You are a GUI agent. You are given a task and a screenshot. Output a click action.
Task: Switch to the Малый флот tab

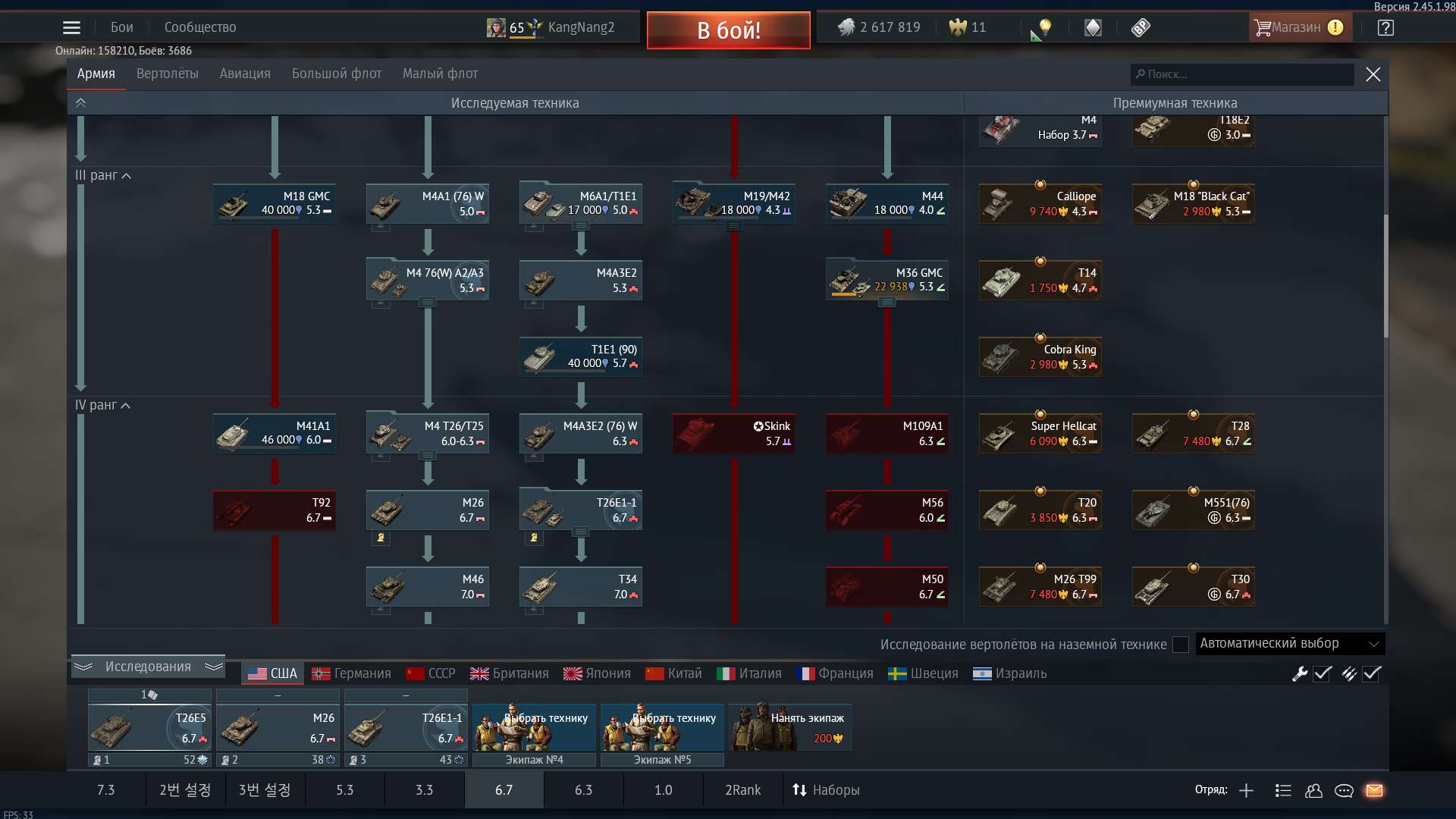point(440,74)
